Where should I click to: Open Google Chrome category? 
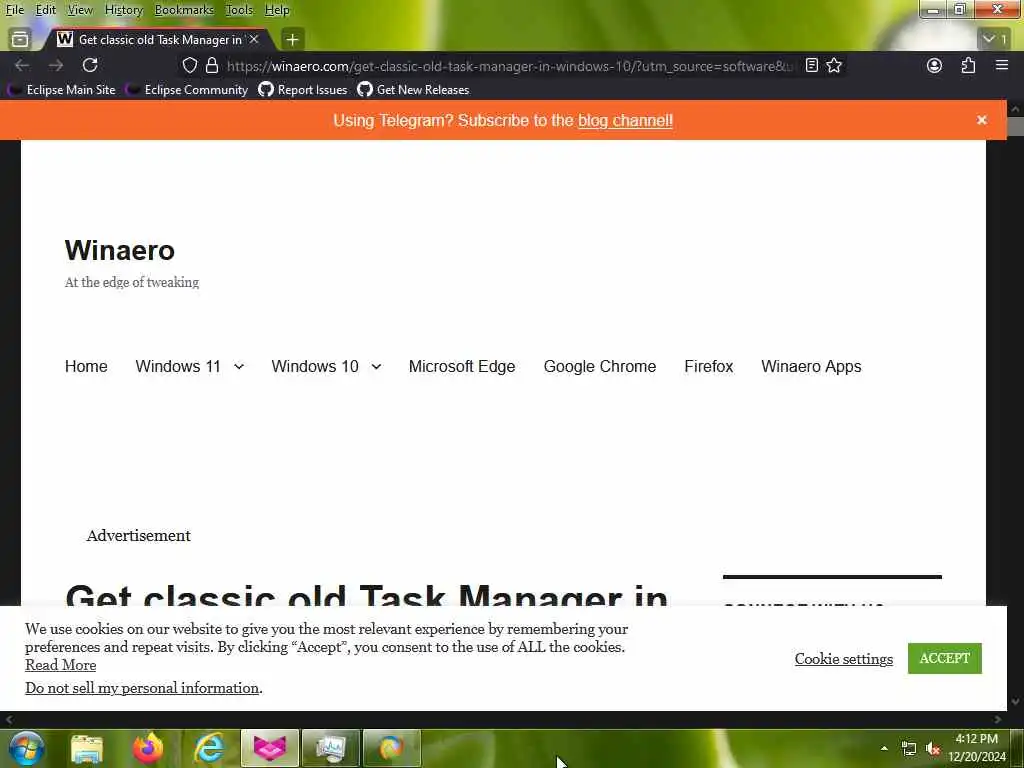pyautogui.click(x=600, y=366)
